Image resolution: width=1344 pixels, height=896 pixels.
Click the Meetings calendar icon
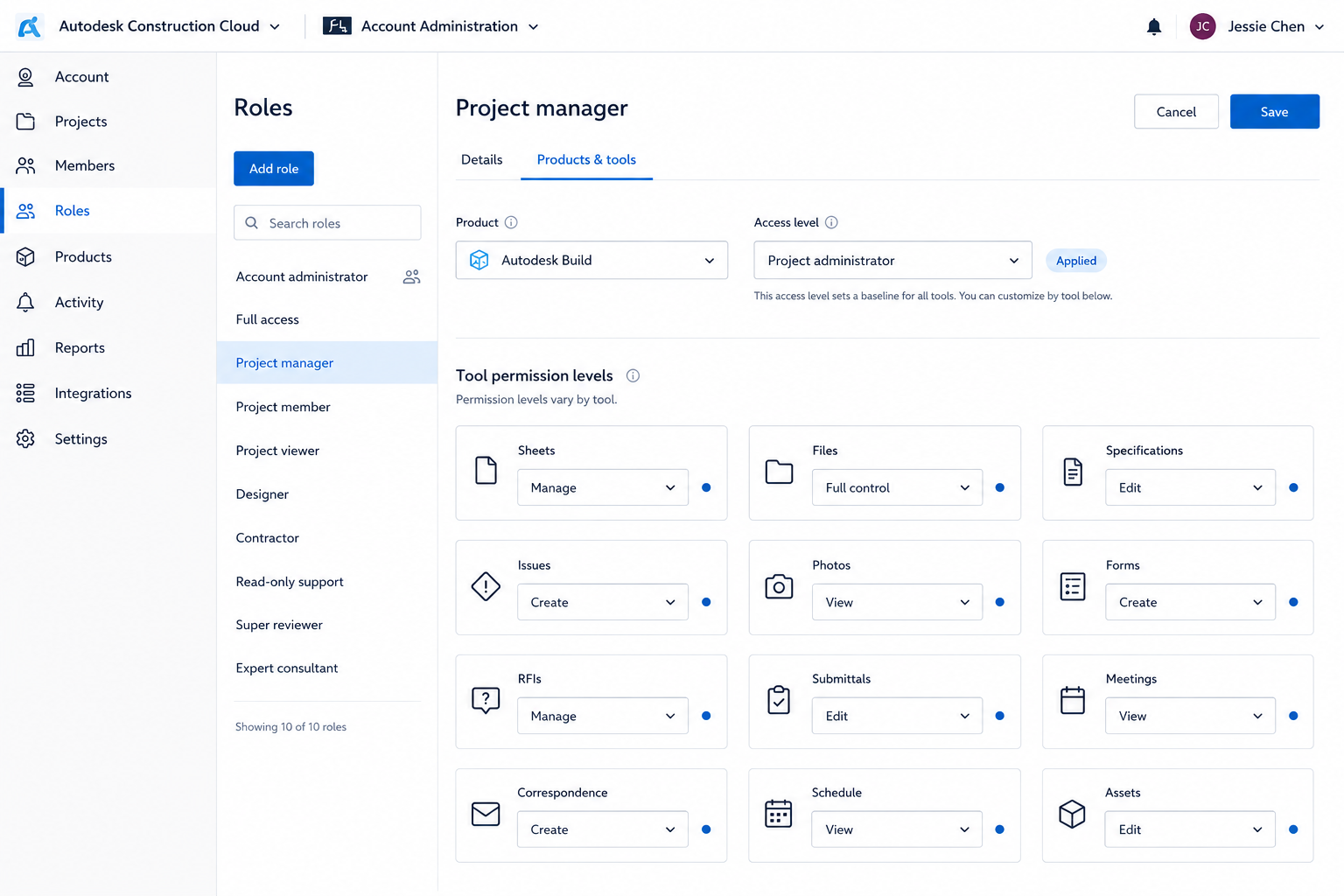coord(1073,700)
